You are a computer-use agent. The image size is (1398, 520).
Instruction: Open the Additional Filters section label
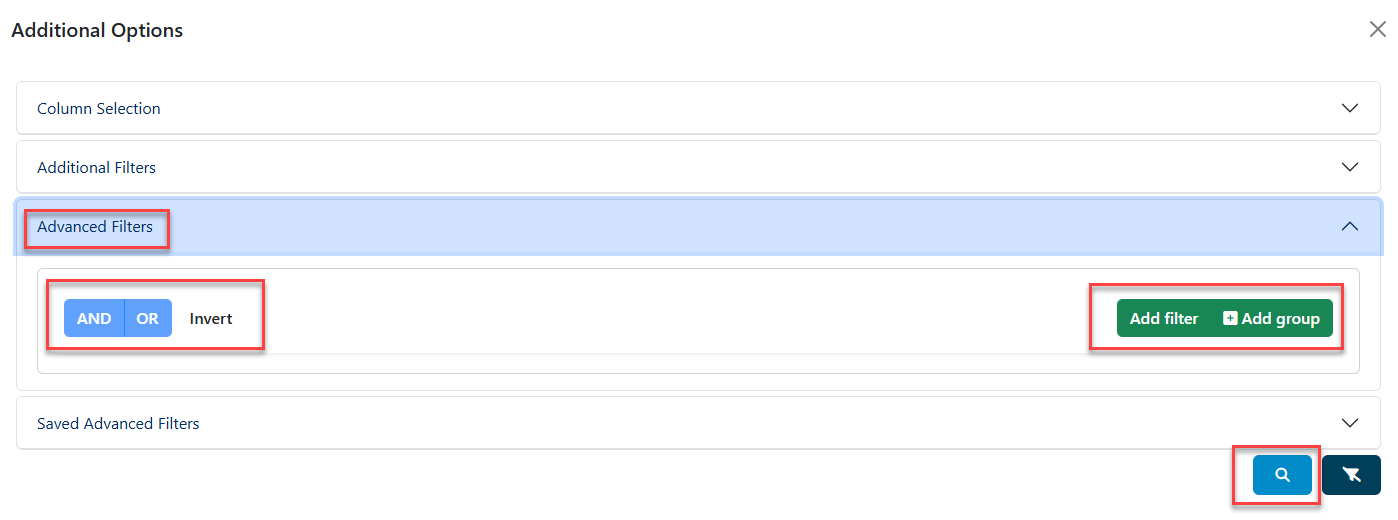click(96, 167)
